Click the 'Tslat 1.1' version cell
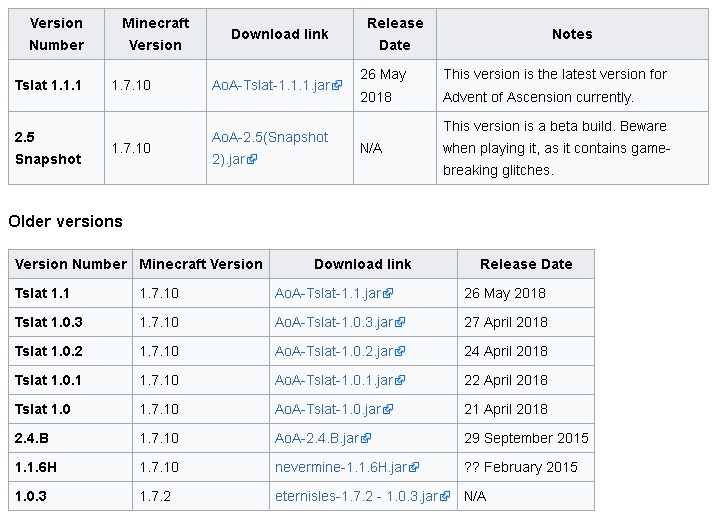This screenshot has height=527, width=715. (71, 293)
